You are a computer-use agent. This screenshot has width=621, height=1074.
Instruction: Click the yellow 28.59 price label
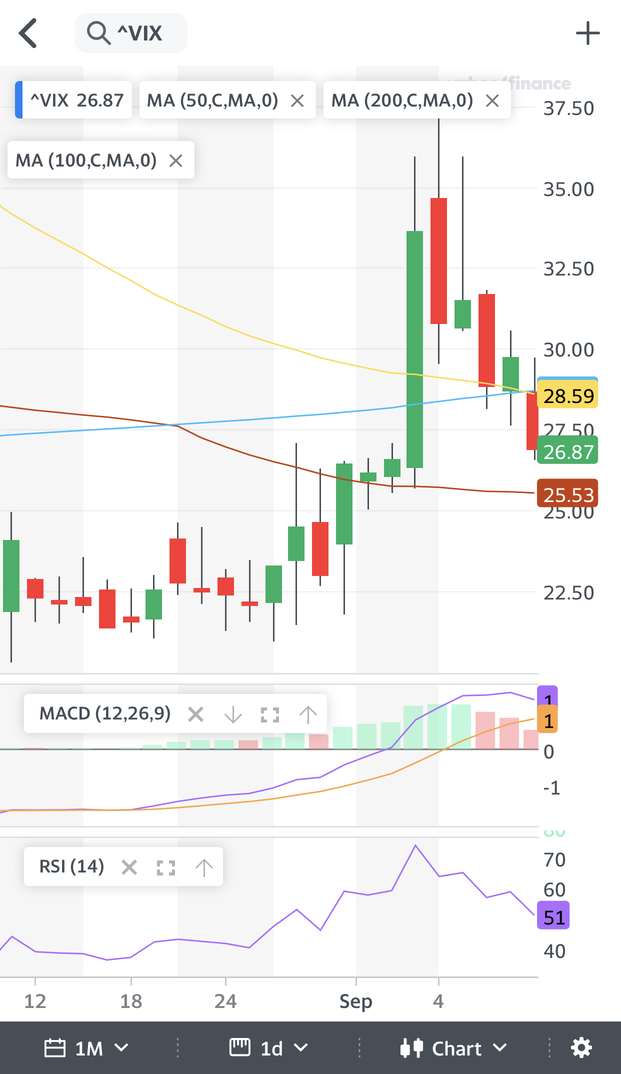tap(568, 397)
